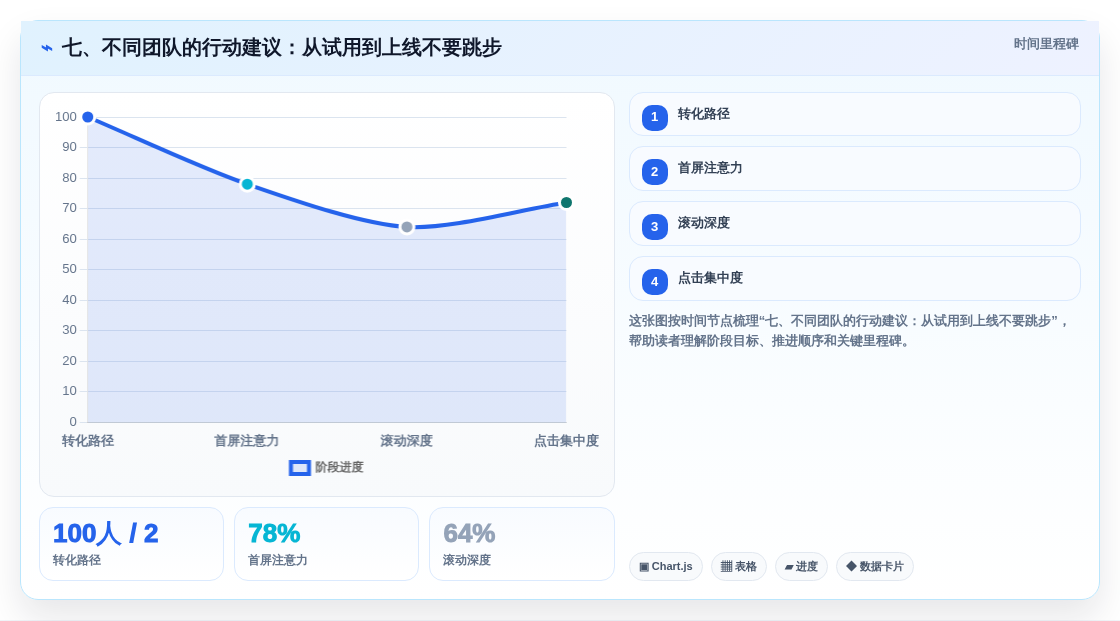Image resolution: width=1120 pixels, height=621 pixels.
Task: Select the blue data point at 转化路径
Action: [88, 117]
